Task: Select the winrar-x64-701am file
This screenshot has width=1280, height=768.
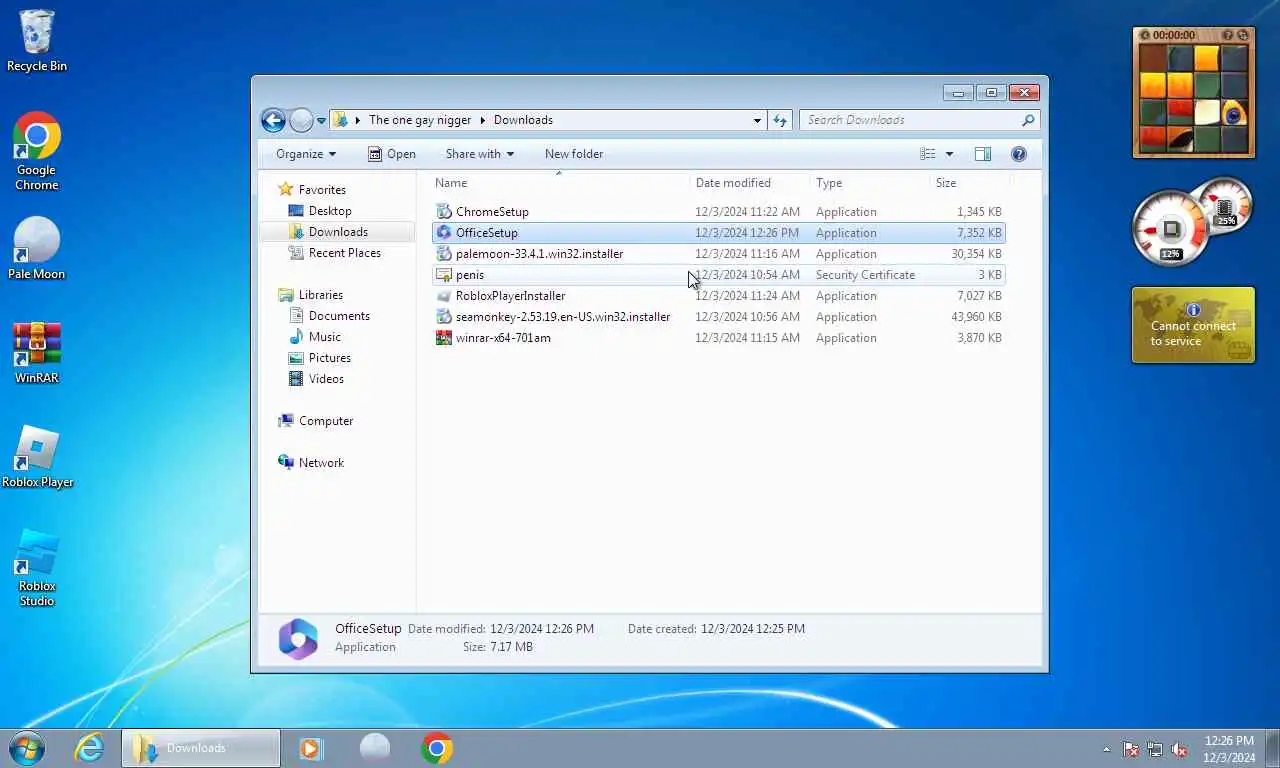Action: pyautogui.click(x=718, y=338)
